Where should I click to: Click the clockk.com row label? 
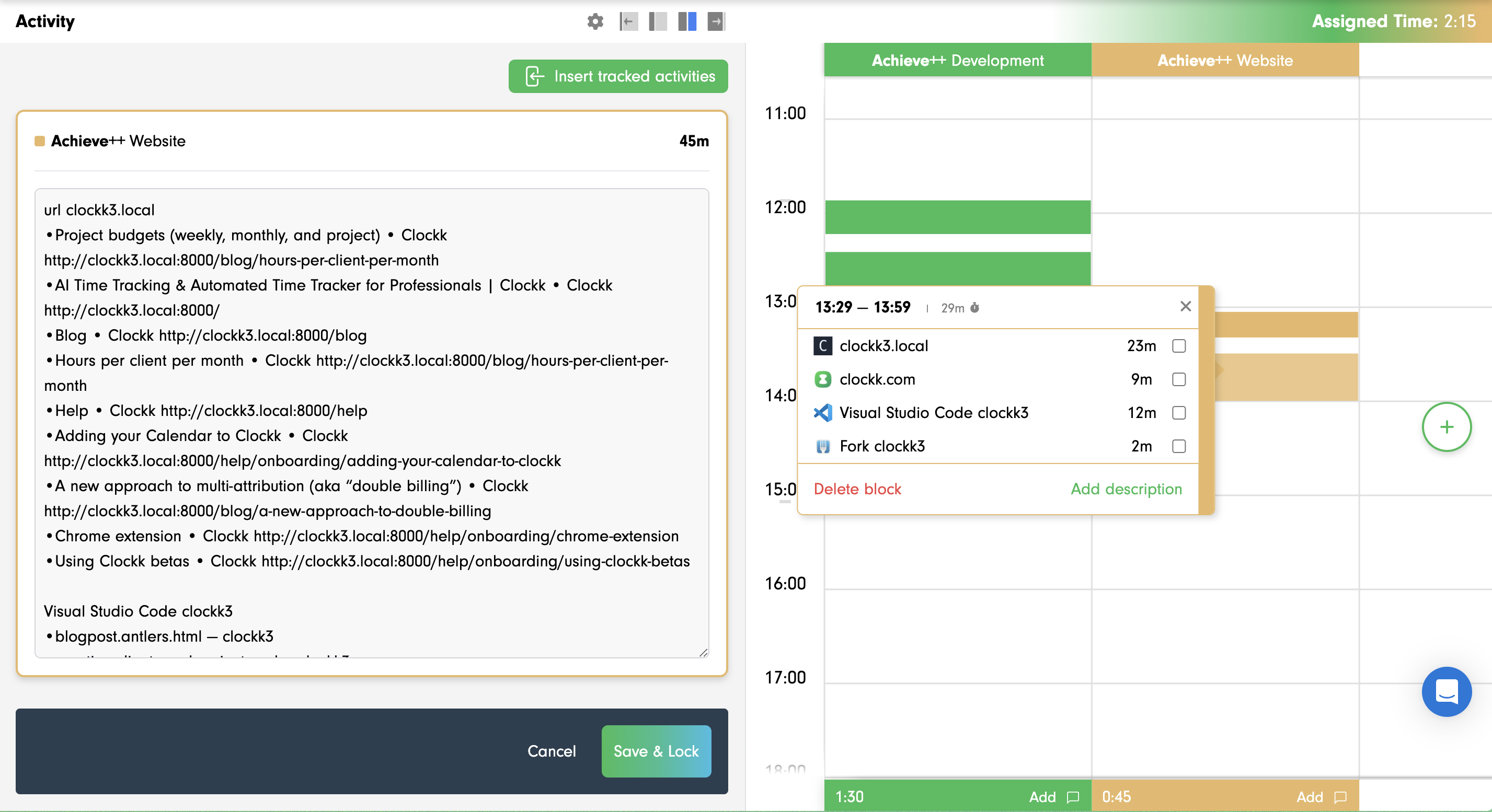tap(877, 379)
